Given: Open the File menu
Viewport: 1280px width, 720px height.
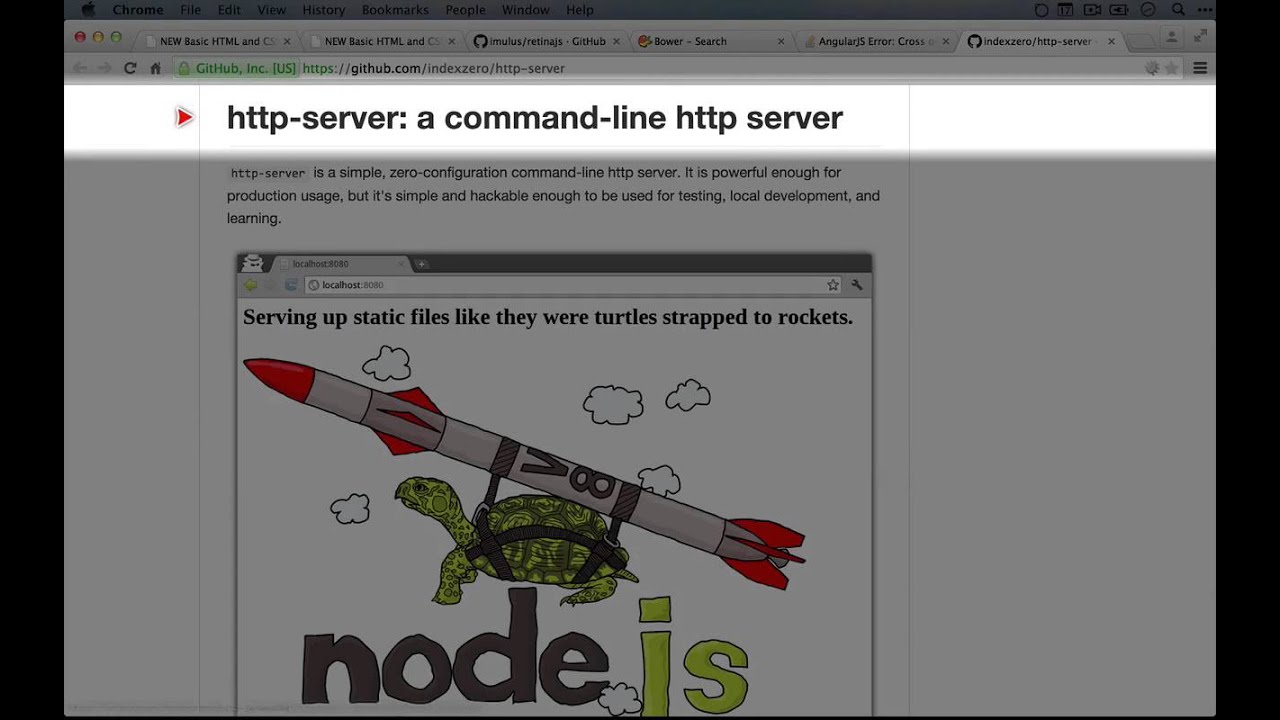Looking at the screenshot, I should (190, 10).
